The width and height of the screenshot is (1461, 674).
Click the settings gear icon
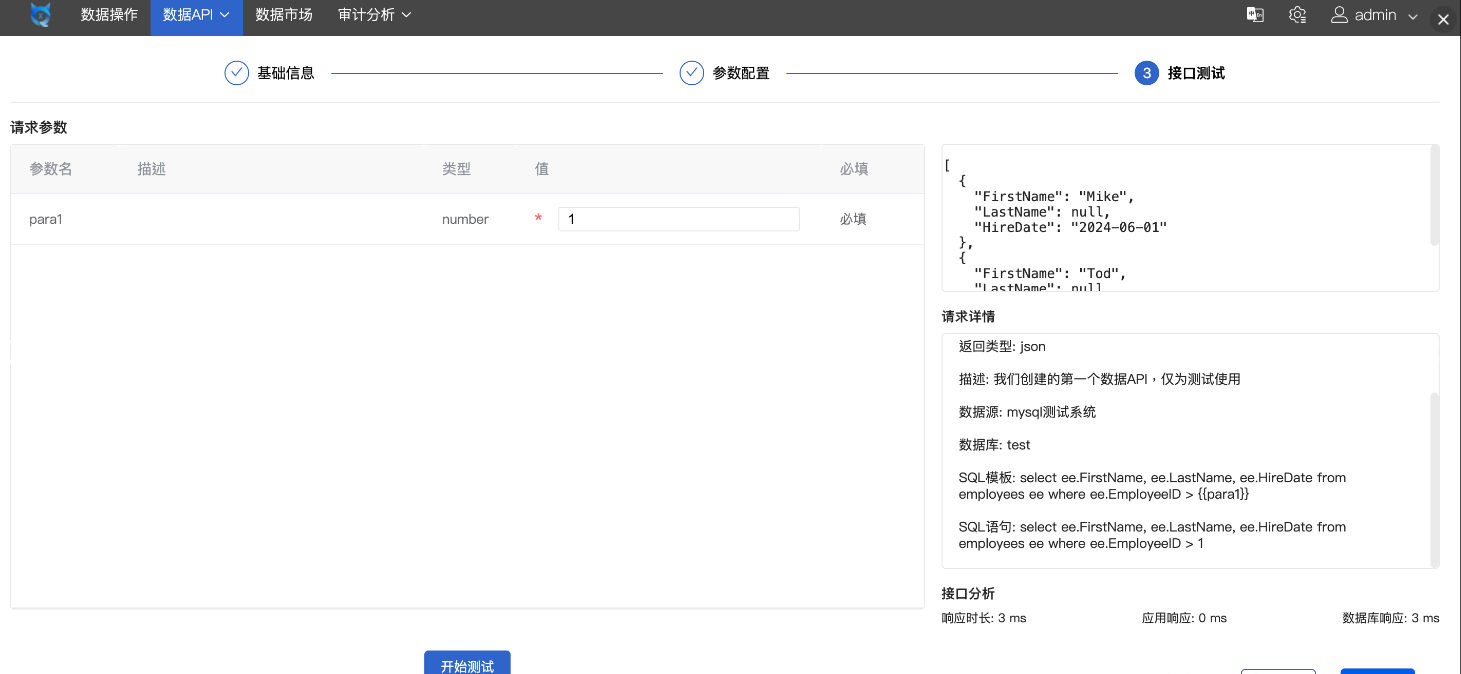1297,16
